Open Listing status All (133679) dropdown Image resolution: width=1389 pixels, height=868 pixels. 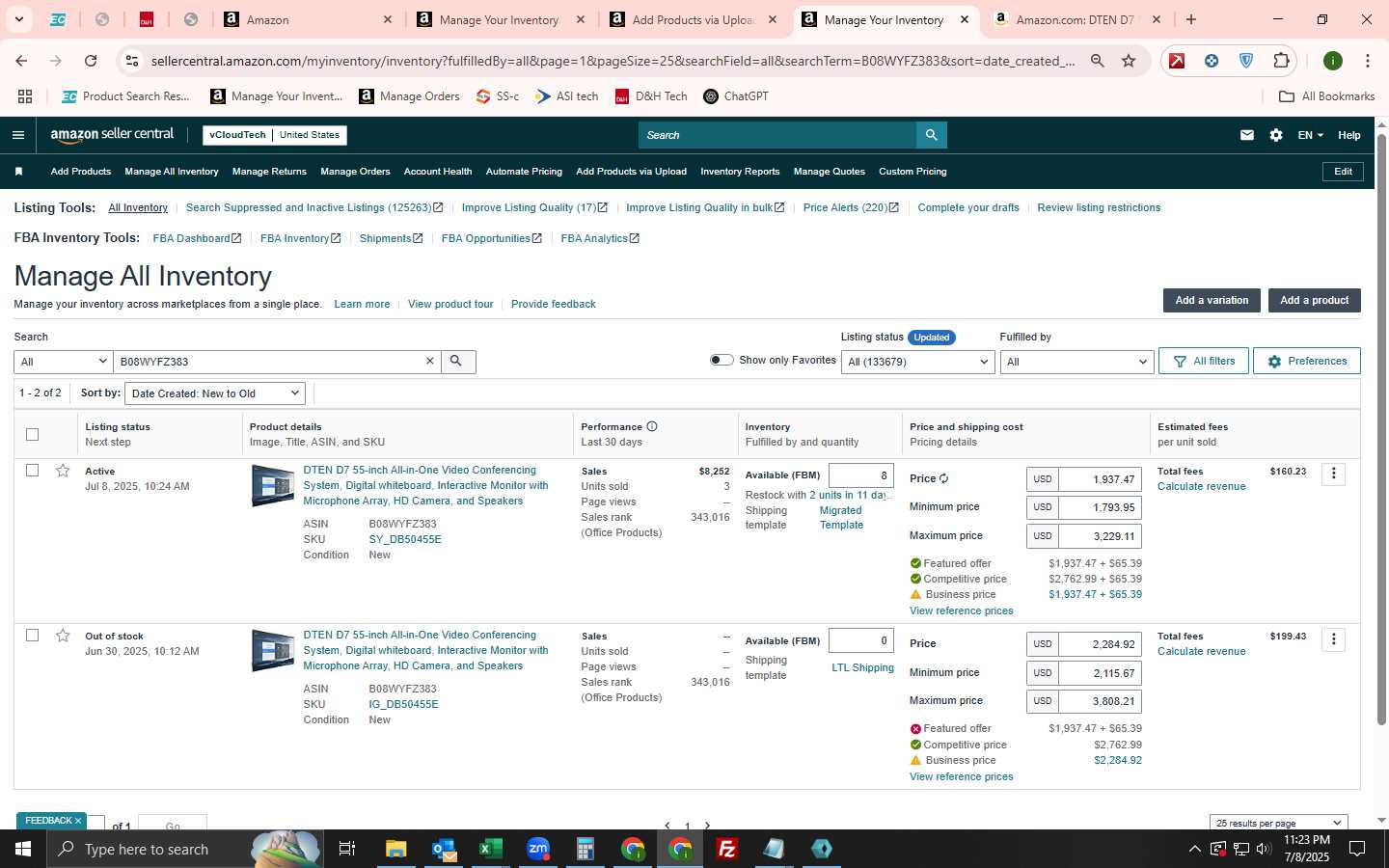(x=917, y=362)
